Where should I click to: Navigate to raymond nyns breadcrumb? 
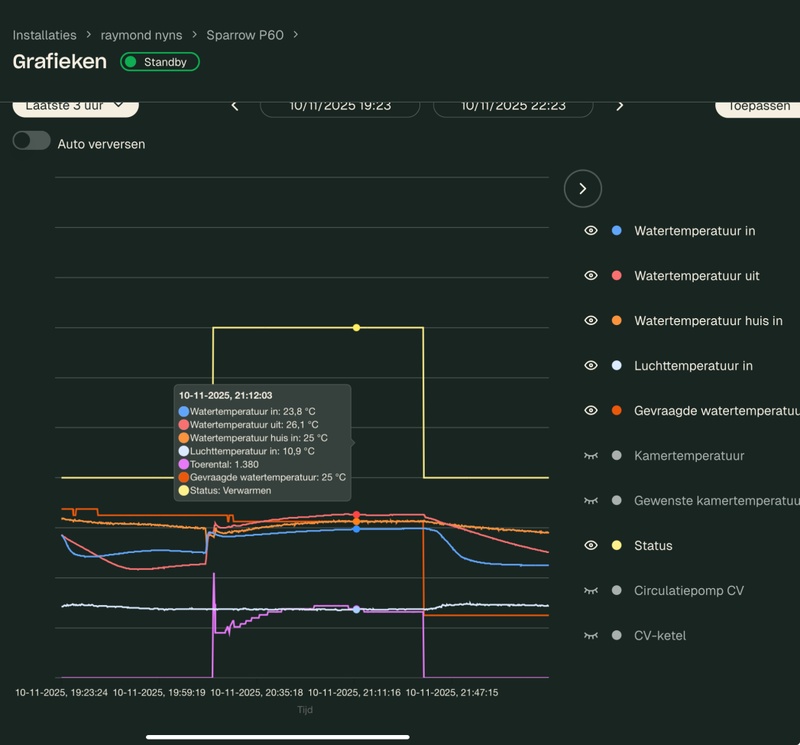pyautogui.click(x=141, y=35)
